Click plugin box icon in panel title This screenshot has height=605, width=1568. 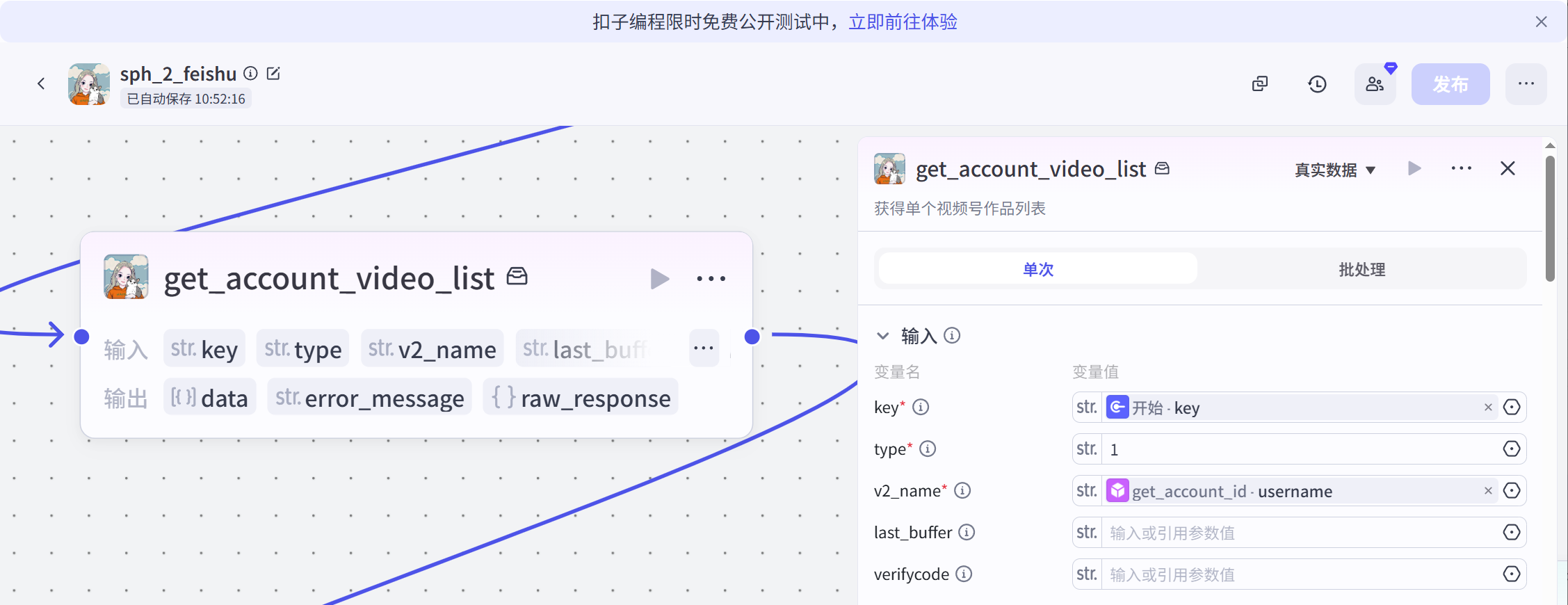(1162, 168)
